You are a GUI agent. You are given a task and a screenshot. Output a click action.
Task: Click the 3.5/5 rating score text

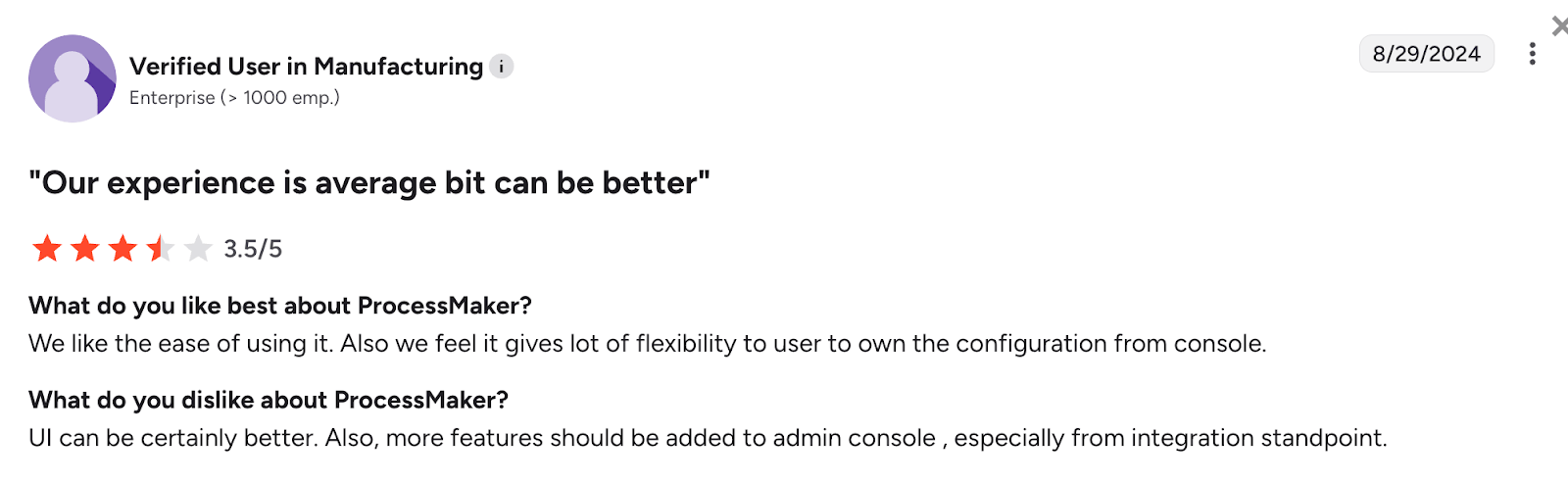253,249
